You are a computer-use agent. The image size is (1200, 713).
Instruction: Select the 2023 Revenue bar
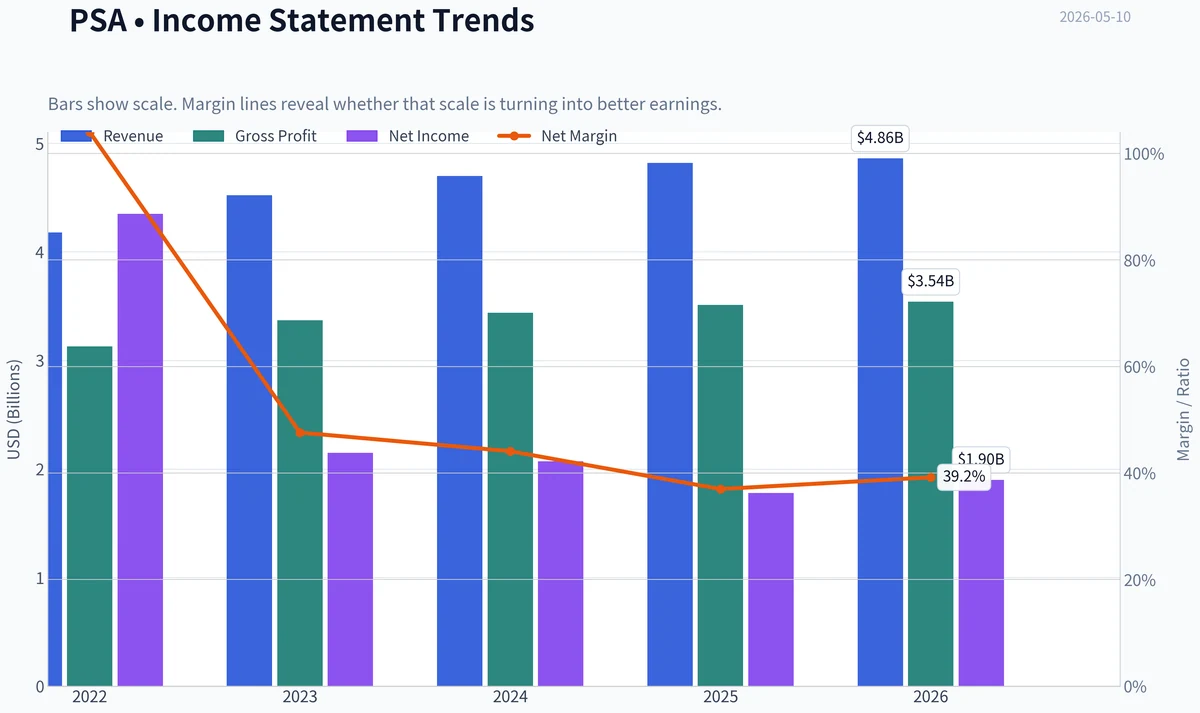click(x=249, y=441)
